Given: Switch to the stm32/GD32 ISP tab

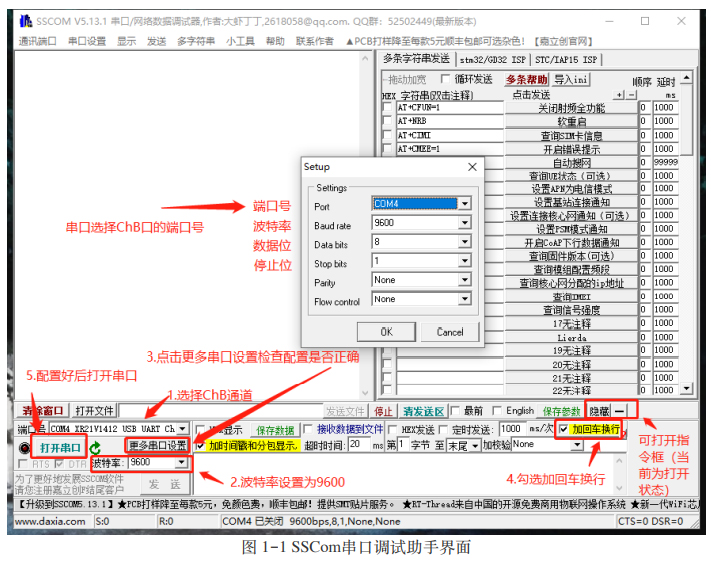Looking at the screenshot, I should click(492, 59).
